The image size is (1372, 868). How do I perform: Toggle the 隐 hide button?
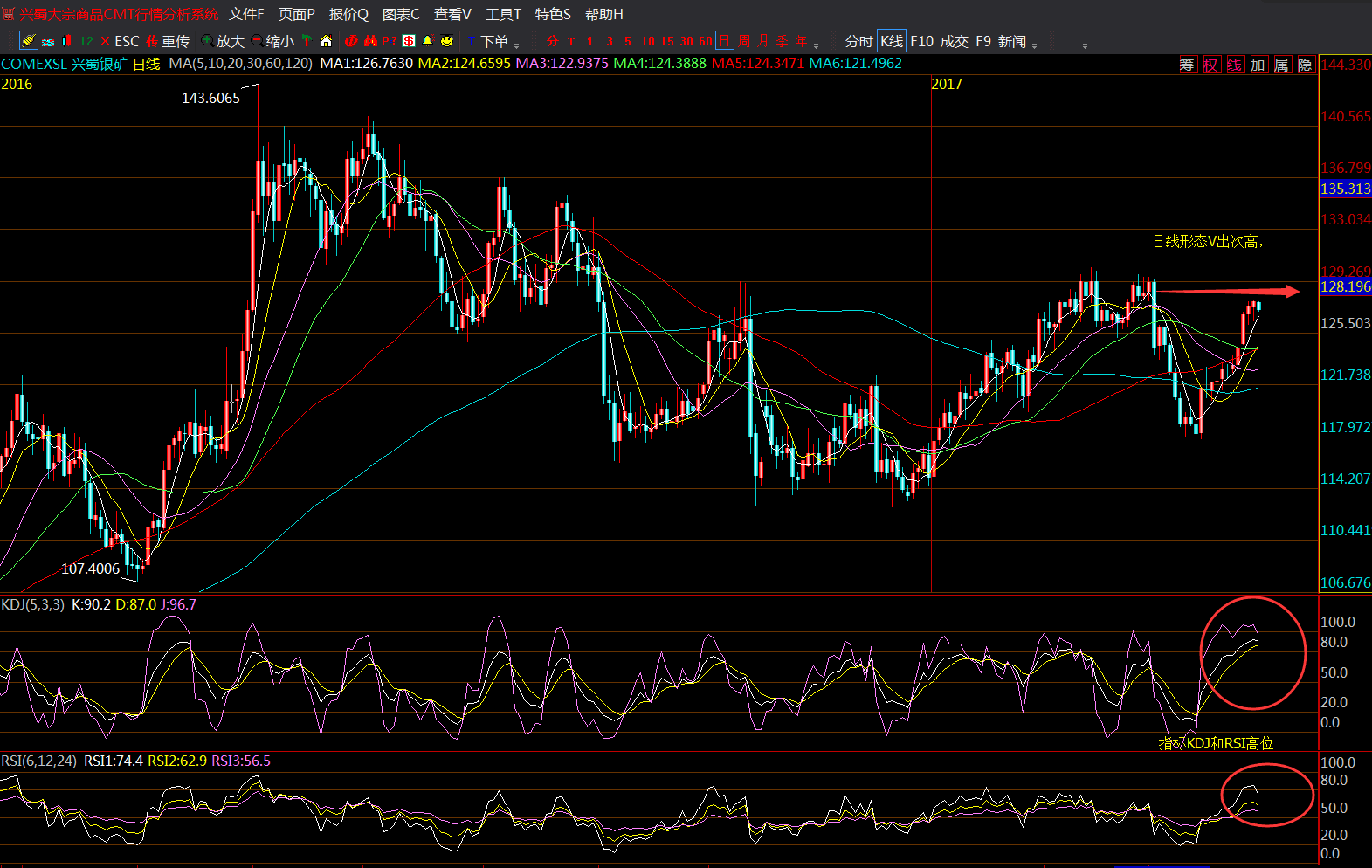[x=1305, y=65]
